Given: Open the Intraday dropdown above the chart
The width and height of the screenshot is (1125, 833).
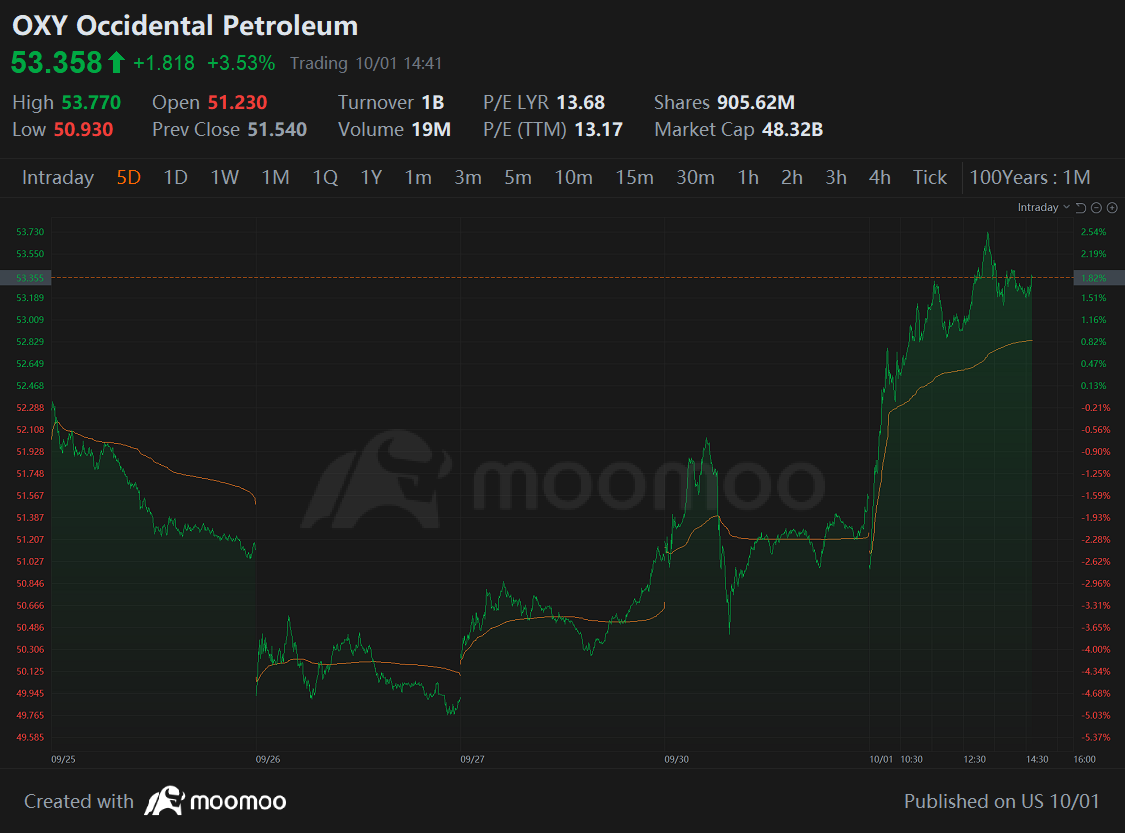Looking at the screenshot, I should coord(1043,207).
